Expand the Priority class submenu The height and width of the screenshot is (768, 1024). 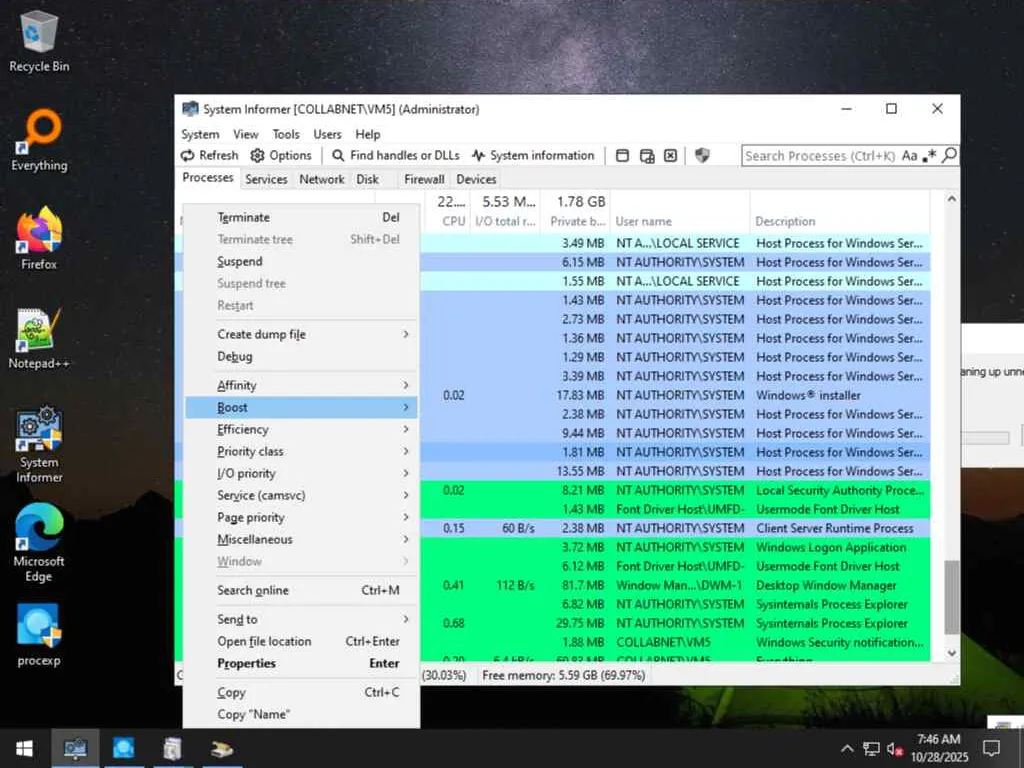pyautogui.click(x=301, y=451)
